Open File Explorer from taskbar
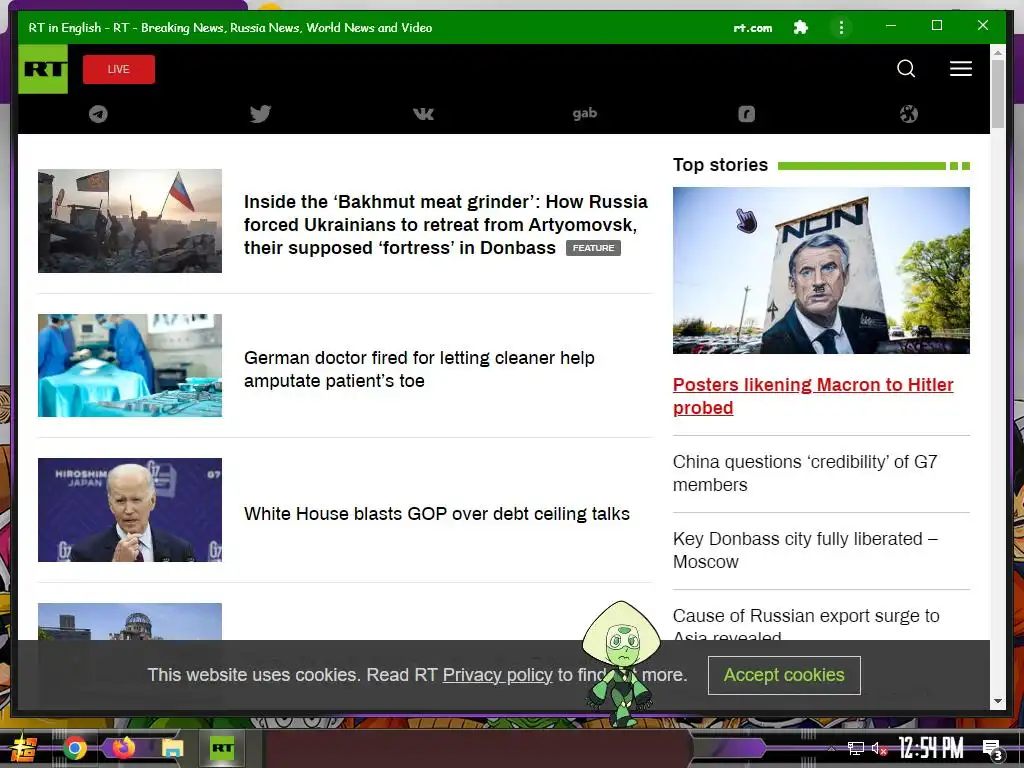 172,748
